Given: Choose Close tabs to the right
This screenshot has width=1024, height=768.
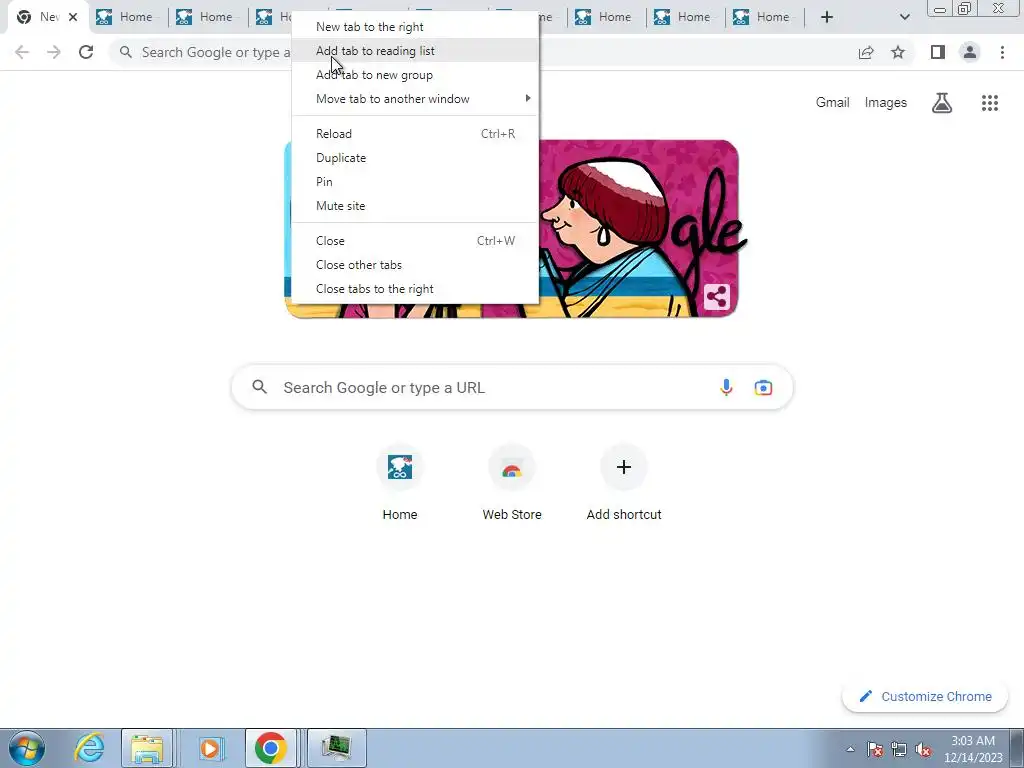Looking at the screenshot, I should (415, 289).
